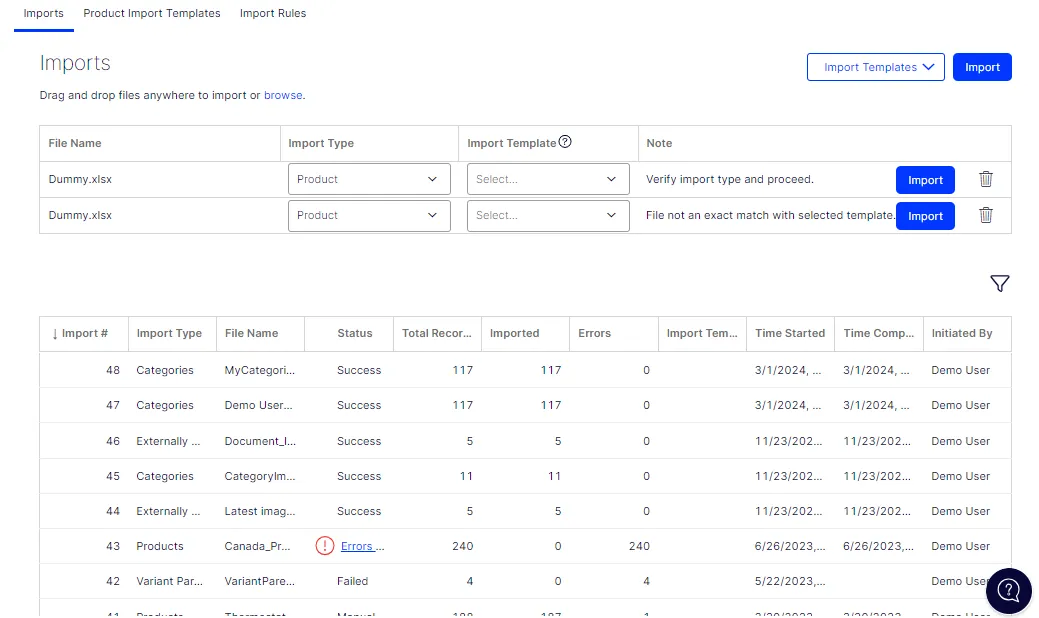Switch to Product Import Templates tab
Screen dimensions: 1039x618
(x=152, y=13)
